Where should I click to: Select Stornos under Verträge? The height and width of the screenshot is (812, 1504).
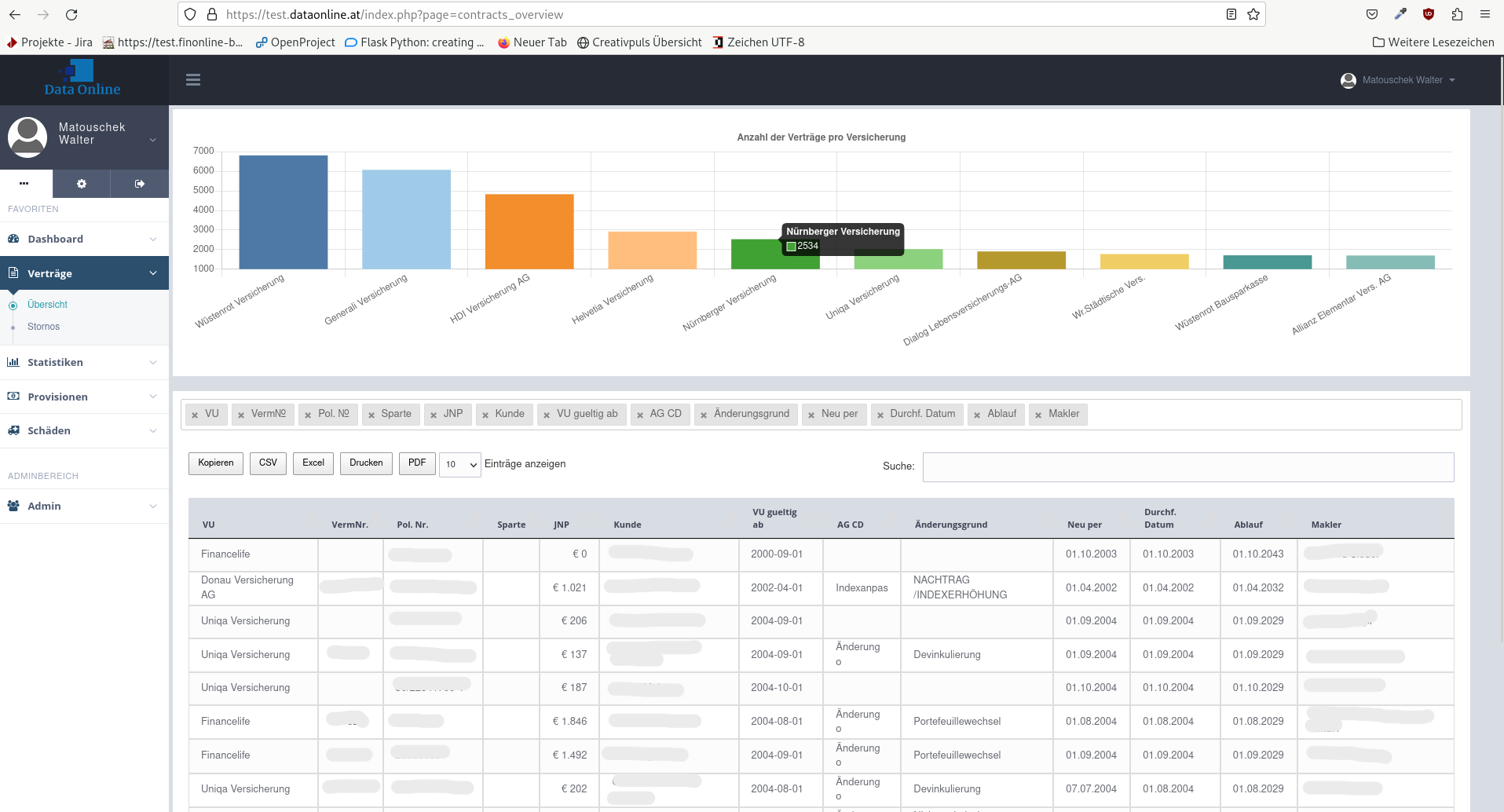pos(43,327)
